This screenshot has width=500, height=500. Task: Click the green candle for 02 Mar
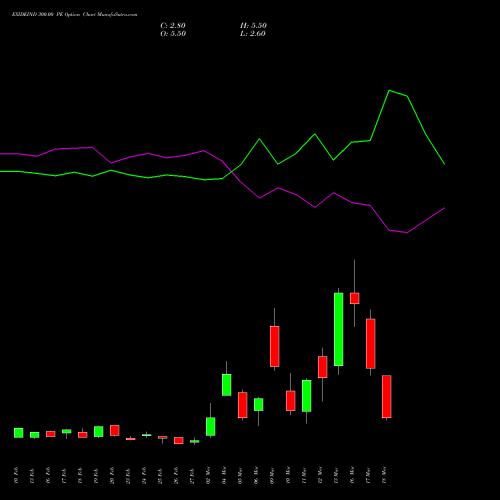[x=211, y=426]
